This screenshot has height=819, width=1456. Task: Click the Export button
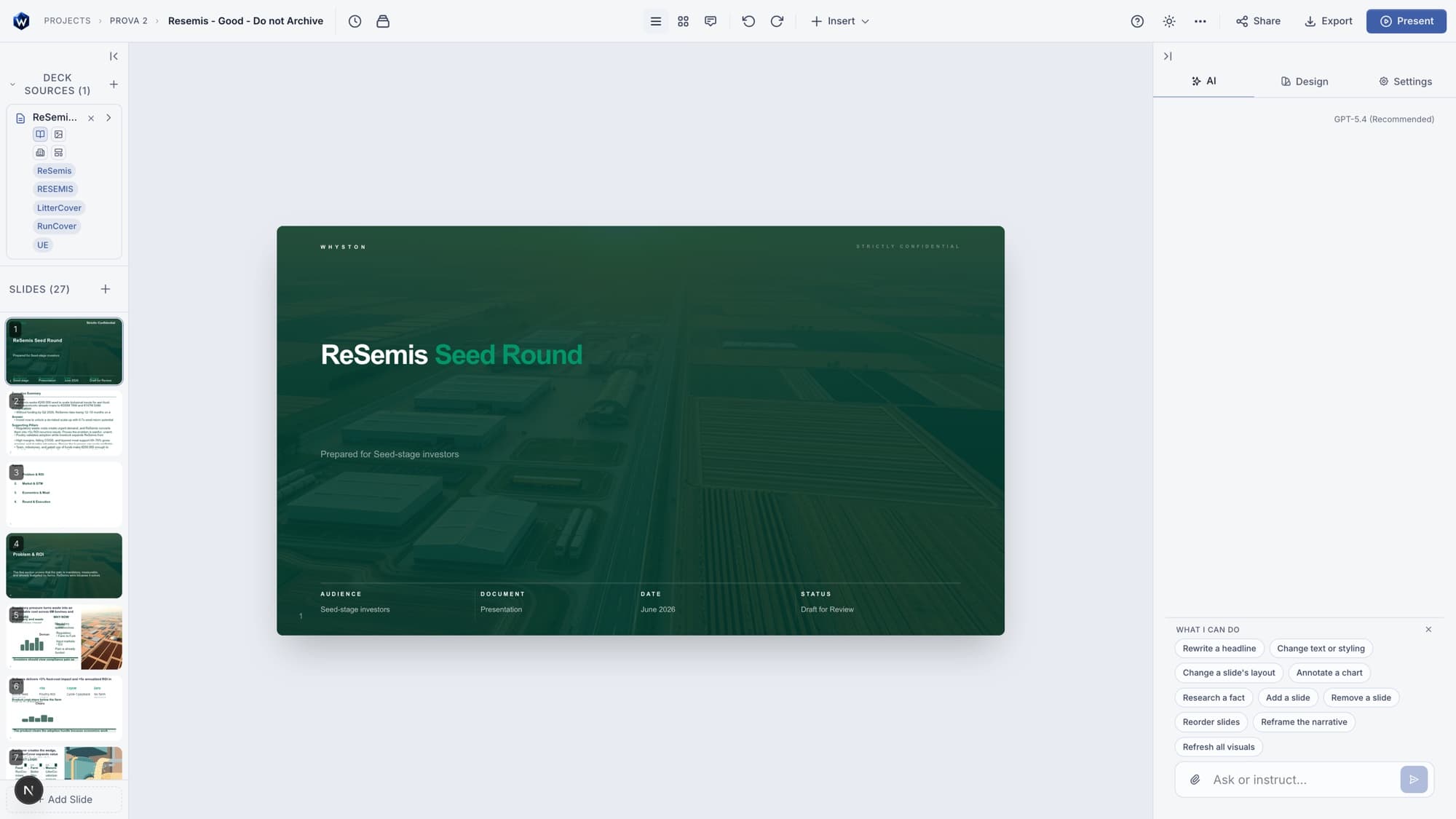pyautogui.click(x=1328, y=21)
